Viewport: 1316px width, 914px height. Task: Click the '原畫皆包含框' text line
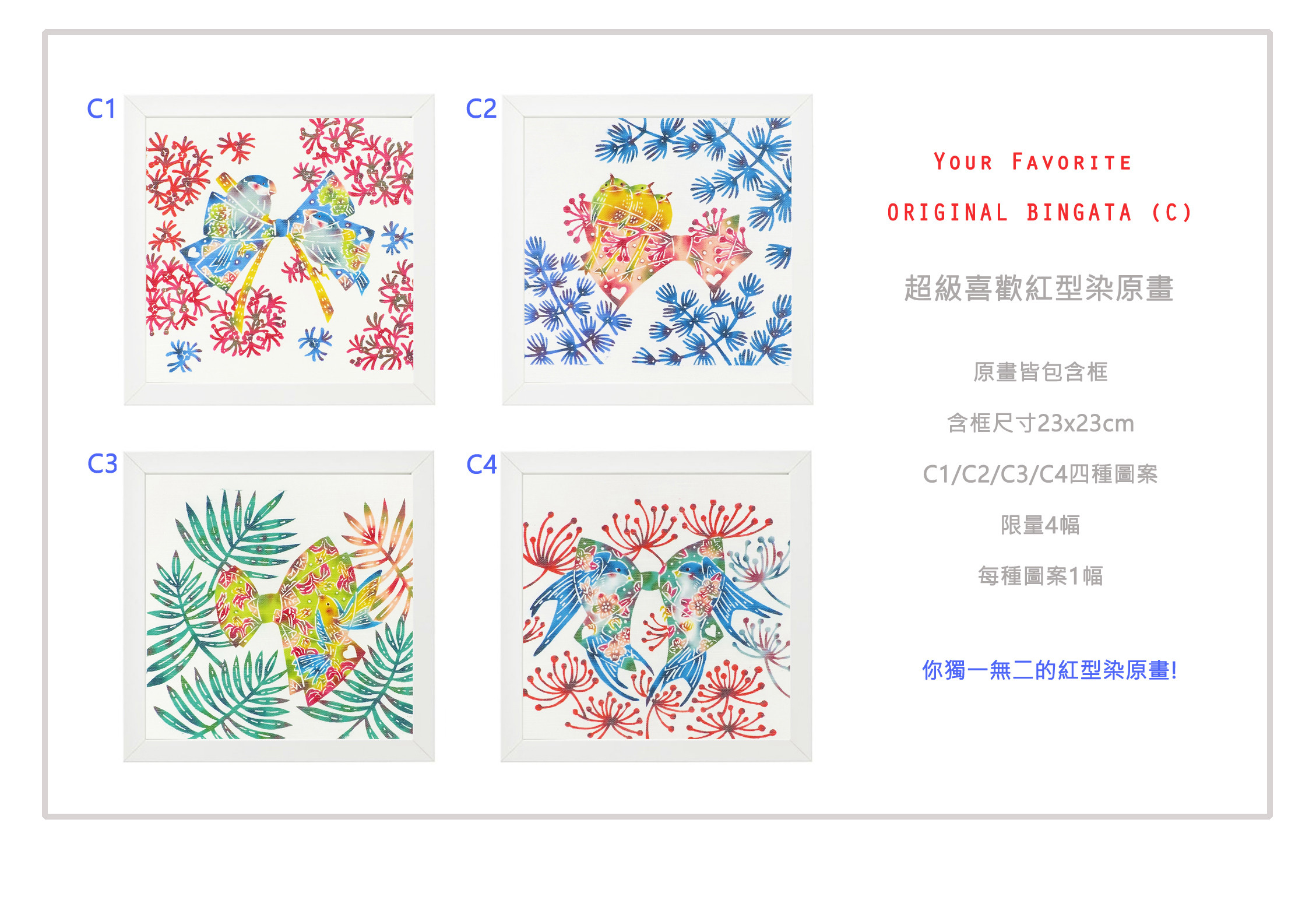(x=1040, y=372)
